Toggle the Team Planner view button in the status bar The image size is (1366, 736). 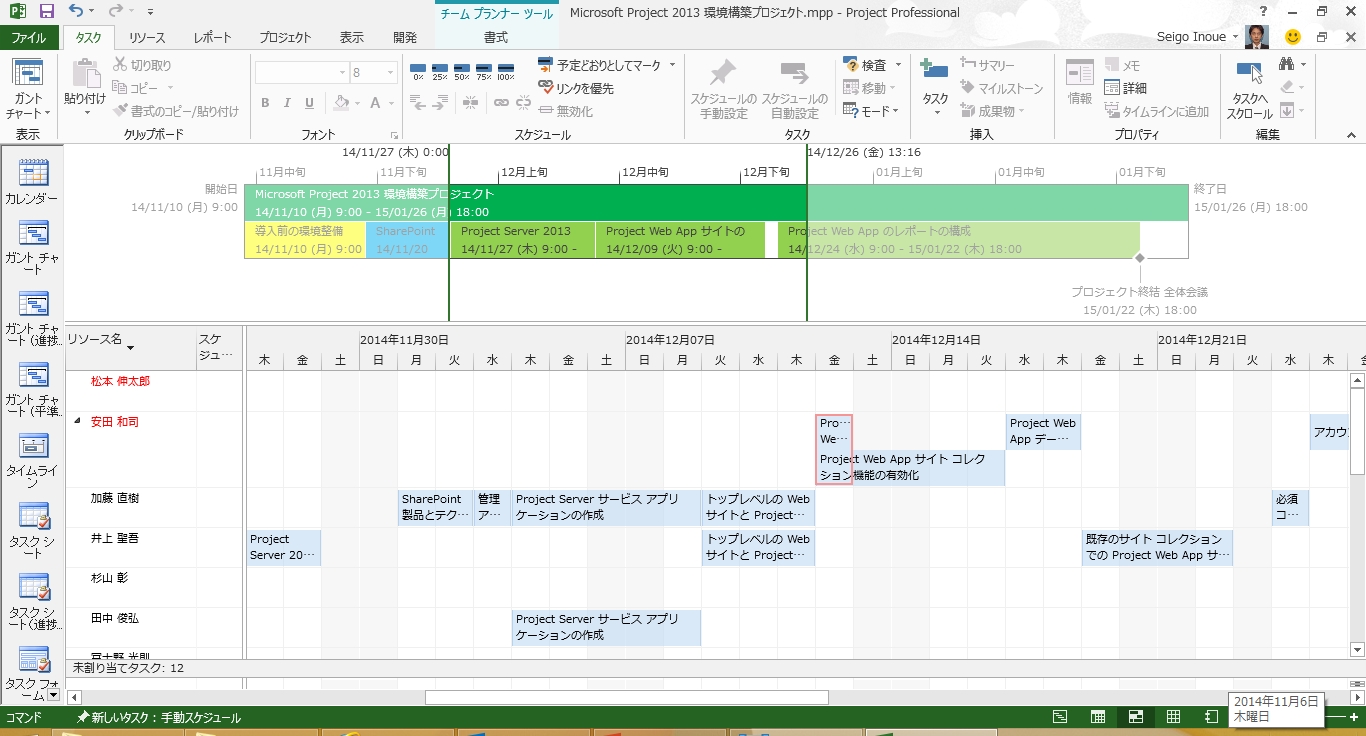(1136, 717)
